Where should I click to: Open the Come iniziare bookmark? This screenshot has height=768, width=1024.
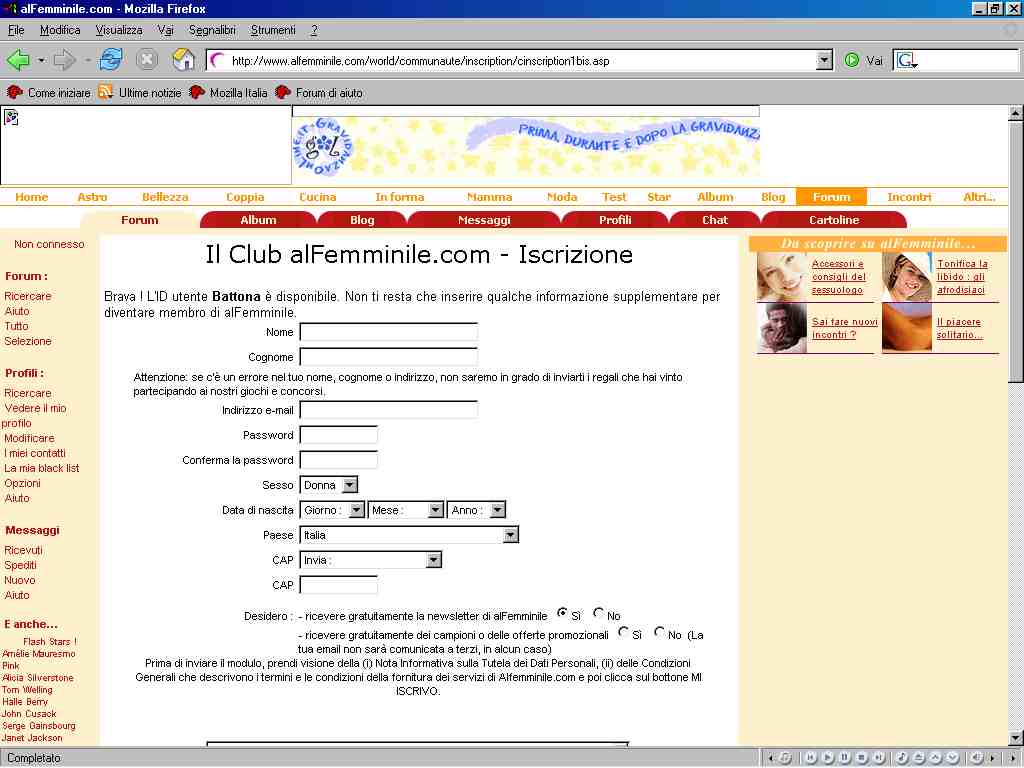point(48,93)
